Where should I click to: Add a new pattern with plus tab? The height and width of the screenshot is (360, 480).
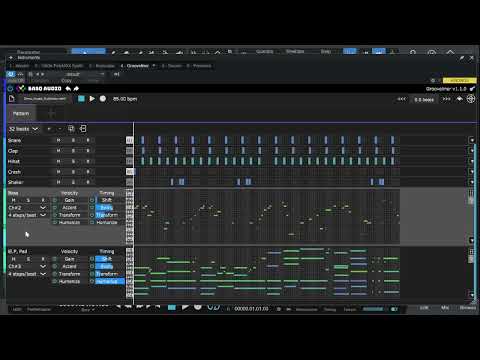coord(51,114)
